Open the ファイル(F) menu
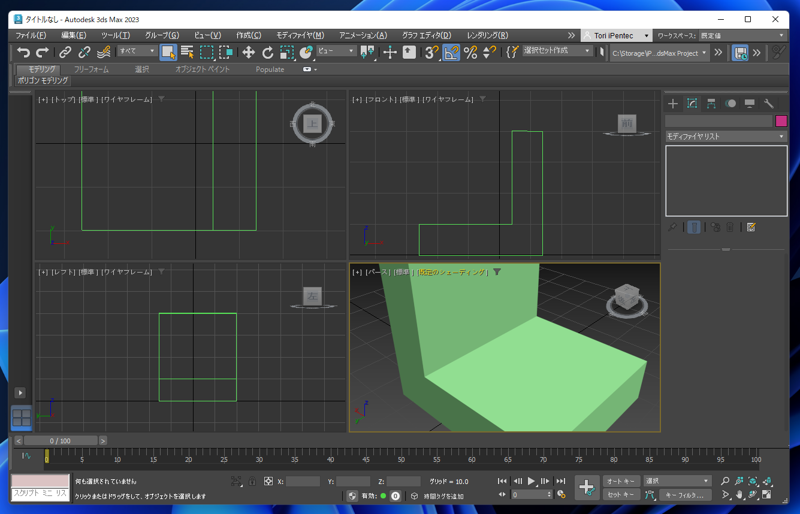Screen dimensions: 800x514 point(31,35)
